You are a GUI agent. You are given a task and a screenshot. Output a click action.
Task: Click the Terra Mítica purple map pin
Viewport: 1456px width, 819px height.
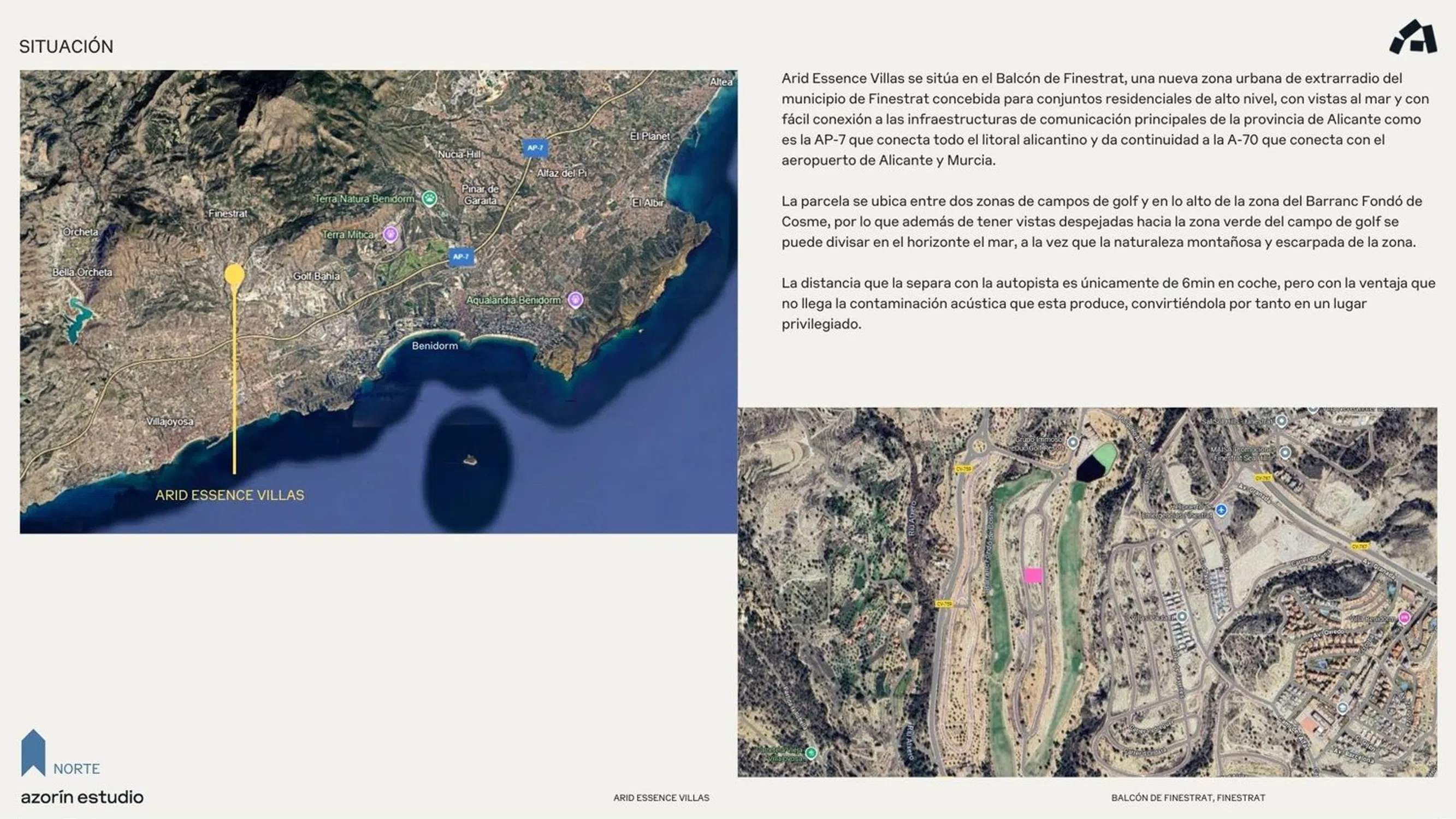[x=390, y=234]
